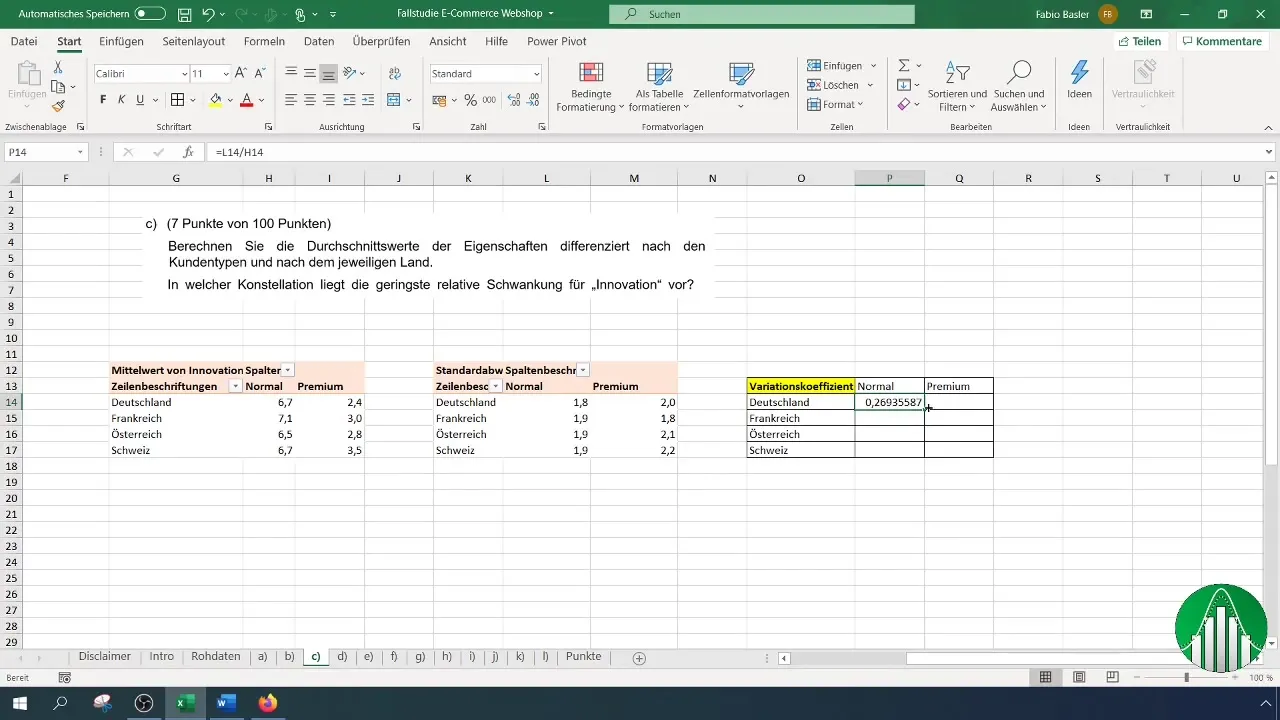Open the Power Pivot tab
Screen dimensions: 1280x720
[x=557, y=41]
